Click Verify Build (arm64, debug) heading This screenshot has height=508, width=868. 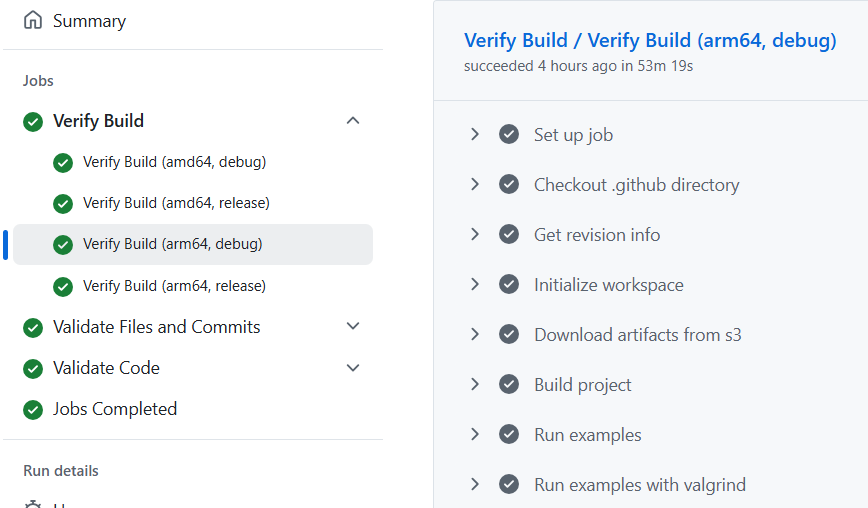tap(650, 41)
